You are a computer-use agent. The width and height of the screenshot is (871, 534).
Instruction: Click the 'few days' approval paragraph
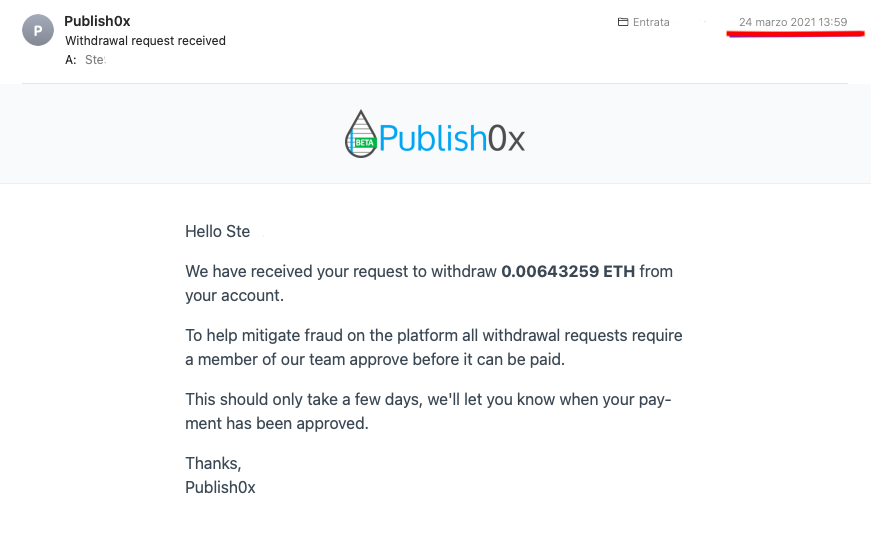pyautogui.click(x=428, y=411)
